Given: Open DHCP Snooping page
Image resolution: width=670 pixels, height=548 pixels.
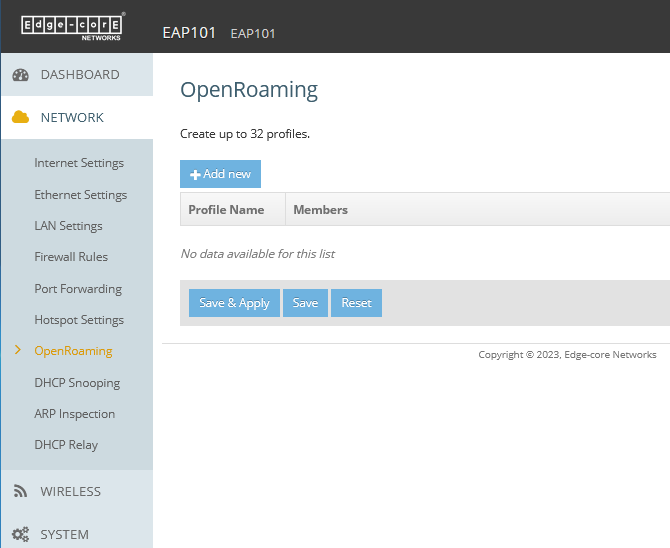Looking at the screenshot, I should [x=77, y=383].
